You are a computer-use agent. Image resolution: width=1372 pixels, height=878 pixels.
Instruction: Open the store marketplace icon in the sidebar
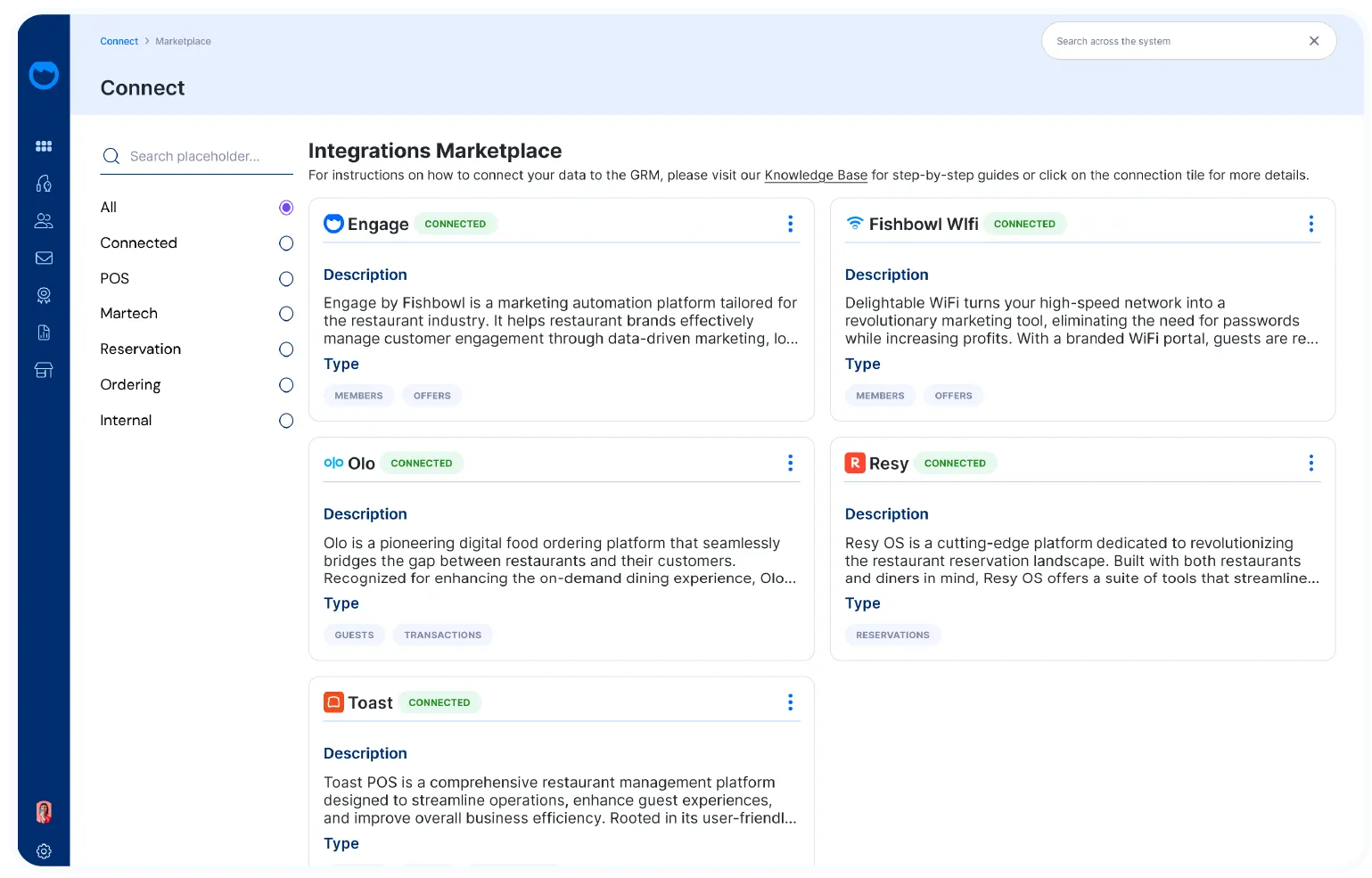pyautogui.click(x=44, y=370)
